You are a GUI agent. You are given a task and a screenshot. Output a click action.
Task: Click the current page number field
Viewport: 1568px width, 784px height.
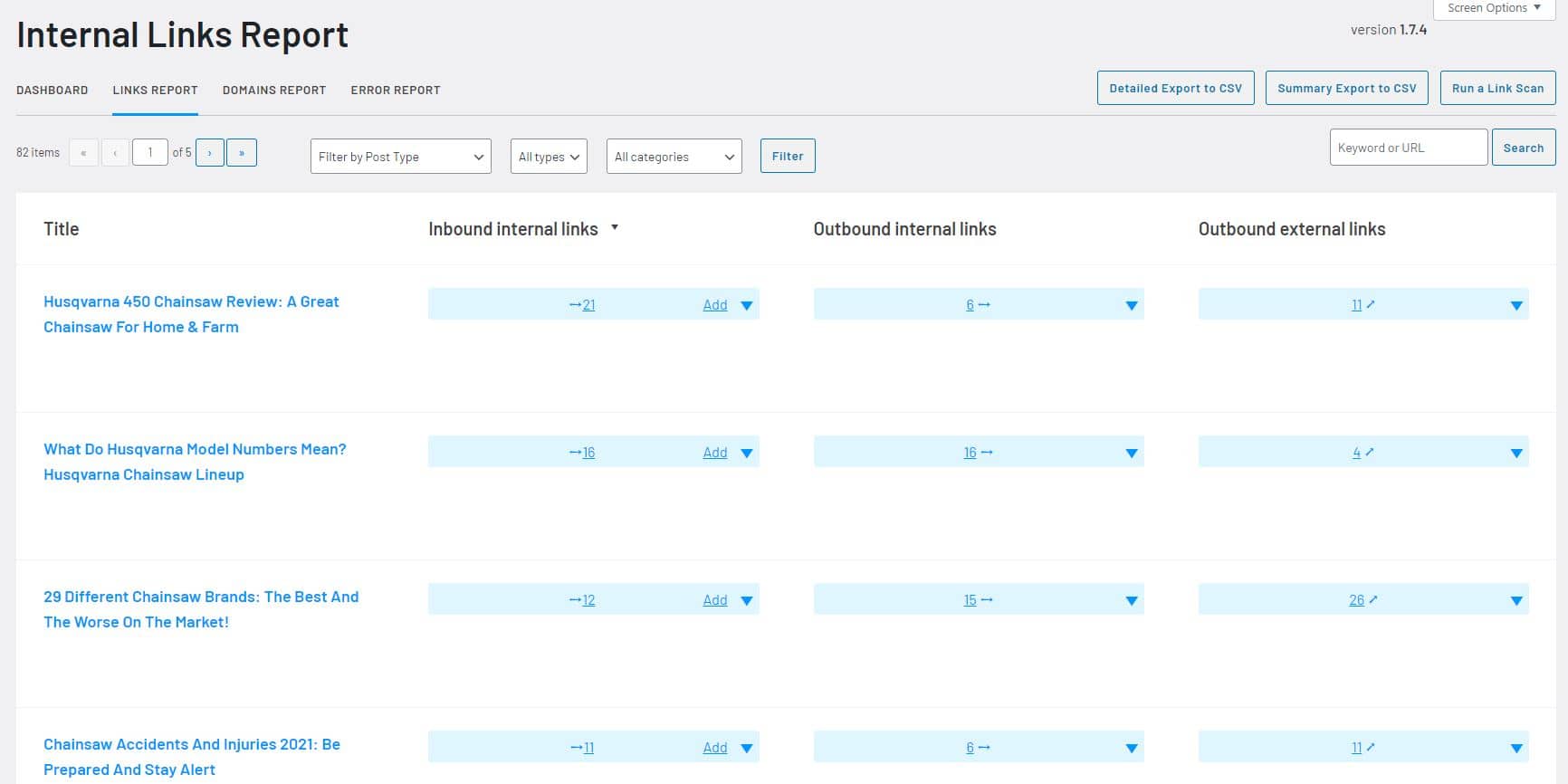pyautogui.click(x=150, y=153)
